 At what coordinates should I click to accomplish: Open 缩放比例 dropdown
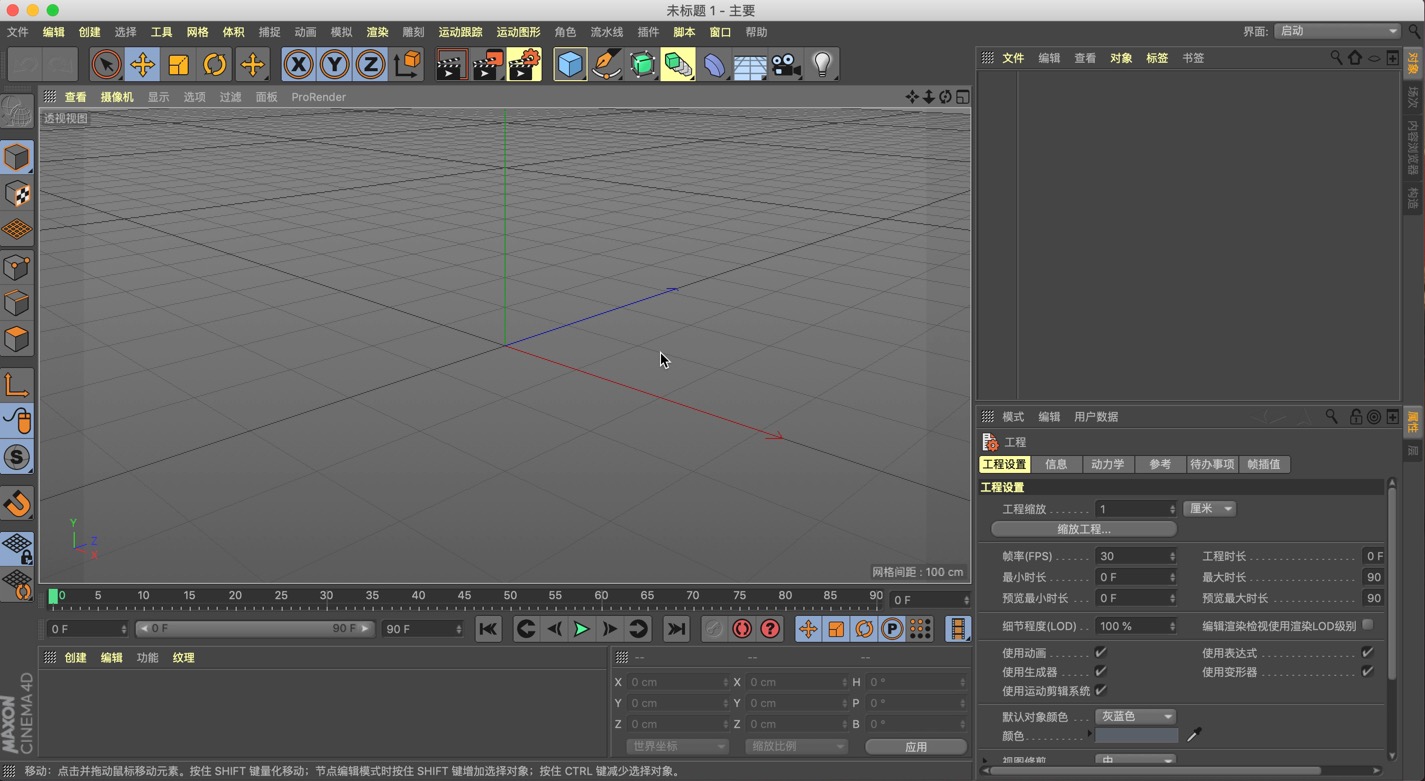tap(796, 746)
